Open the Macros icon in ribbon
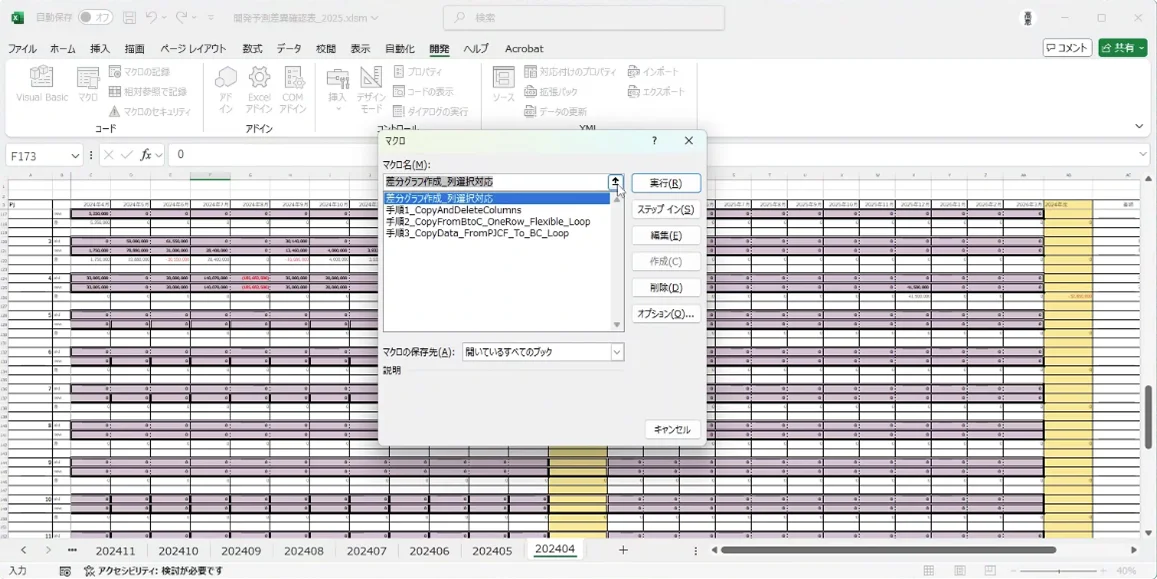The width and height of the screenshot is (1157, 579). (88, 79)
